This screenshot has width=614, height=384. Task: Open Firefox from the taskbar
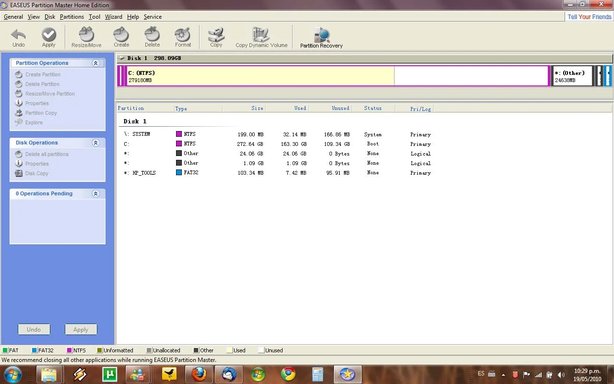[x=199, y=375]
